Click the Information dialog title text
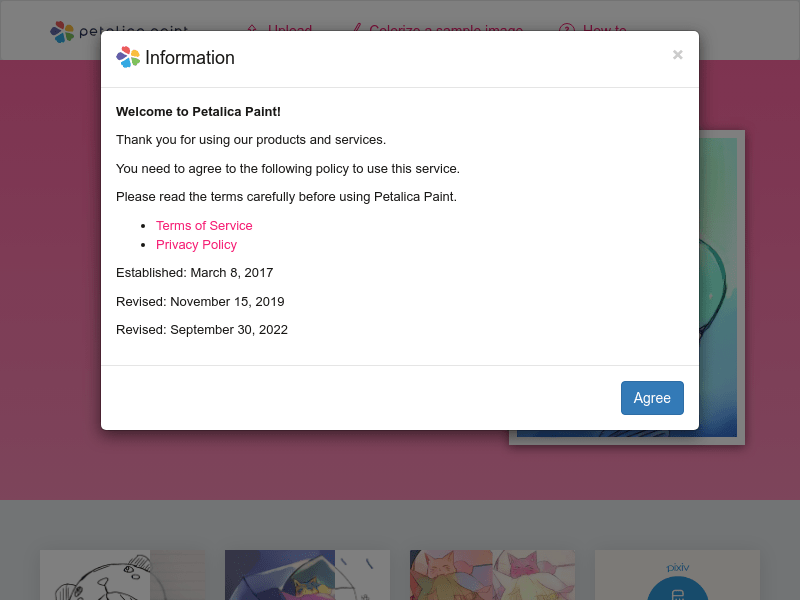This screenshot has width=800, height=600. tap(190, 58)
